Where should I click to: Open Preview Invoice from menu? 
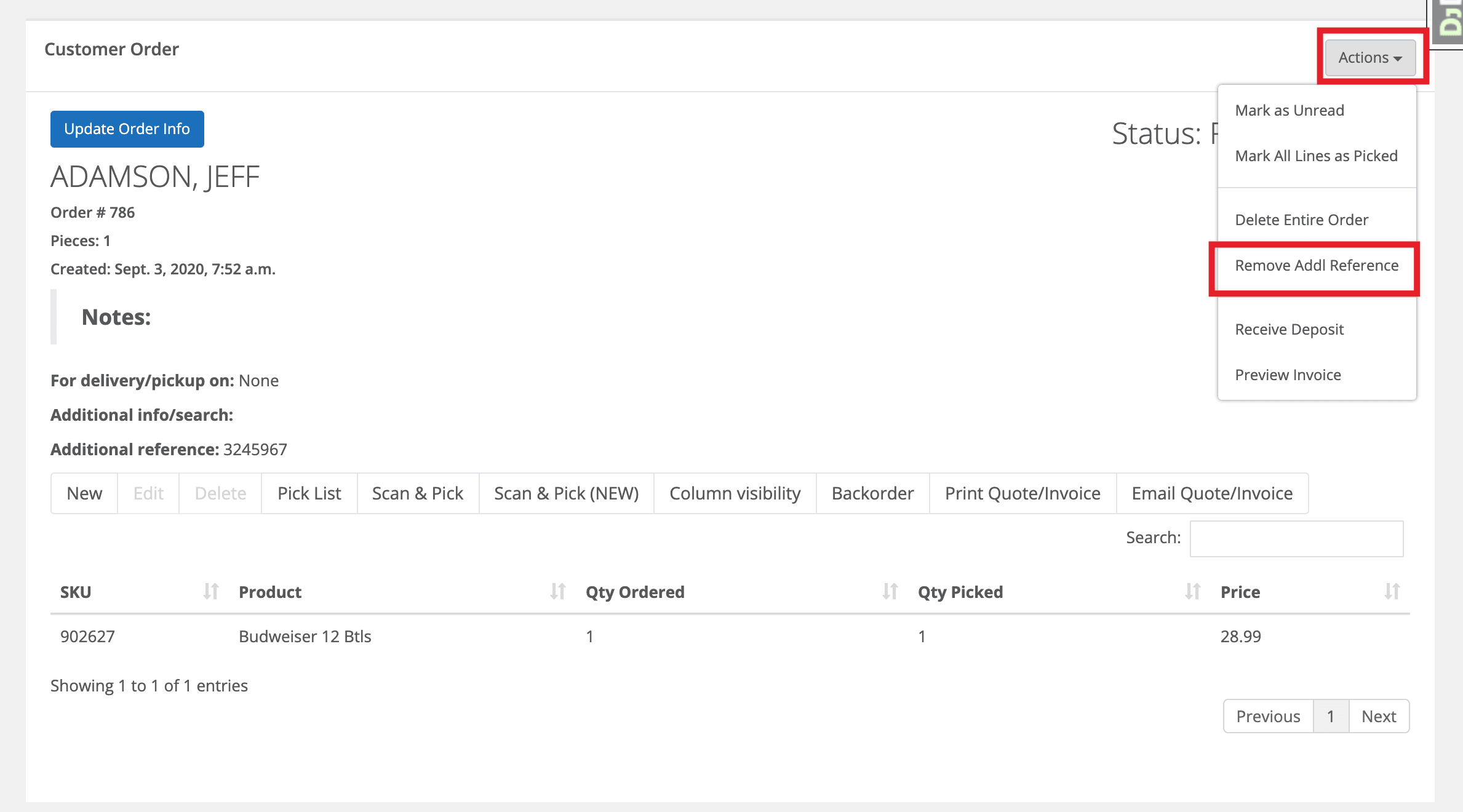coord(1288,375)
